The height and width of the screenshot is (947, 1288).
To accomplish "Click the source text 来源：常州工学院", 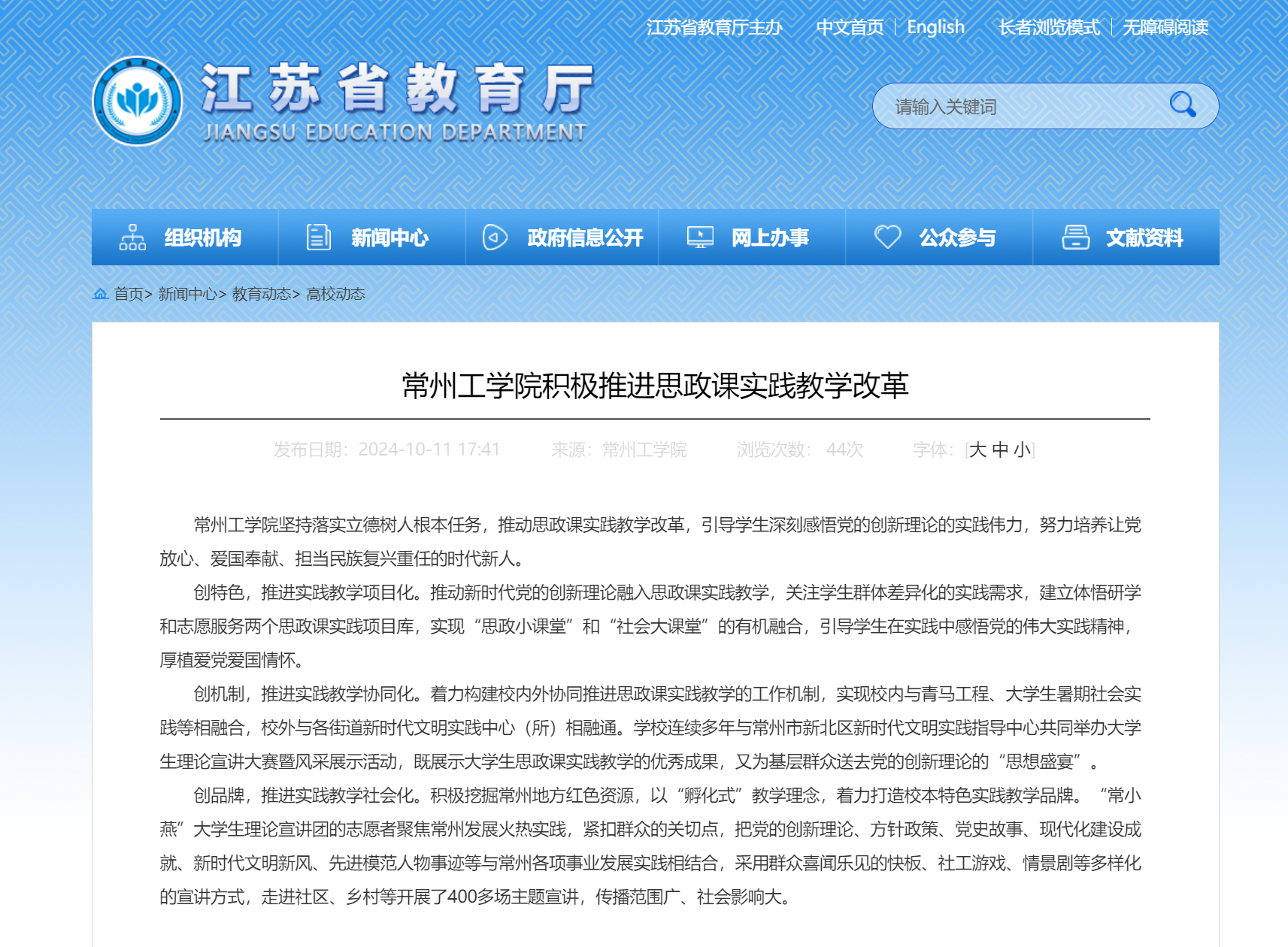I will 619,449.
